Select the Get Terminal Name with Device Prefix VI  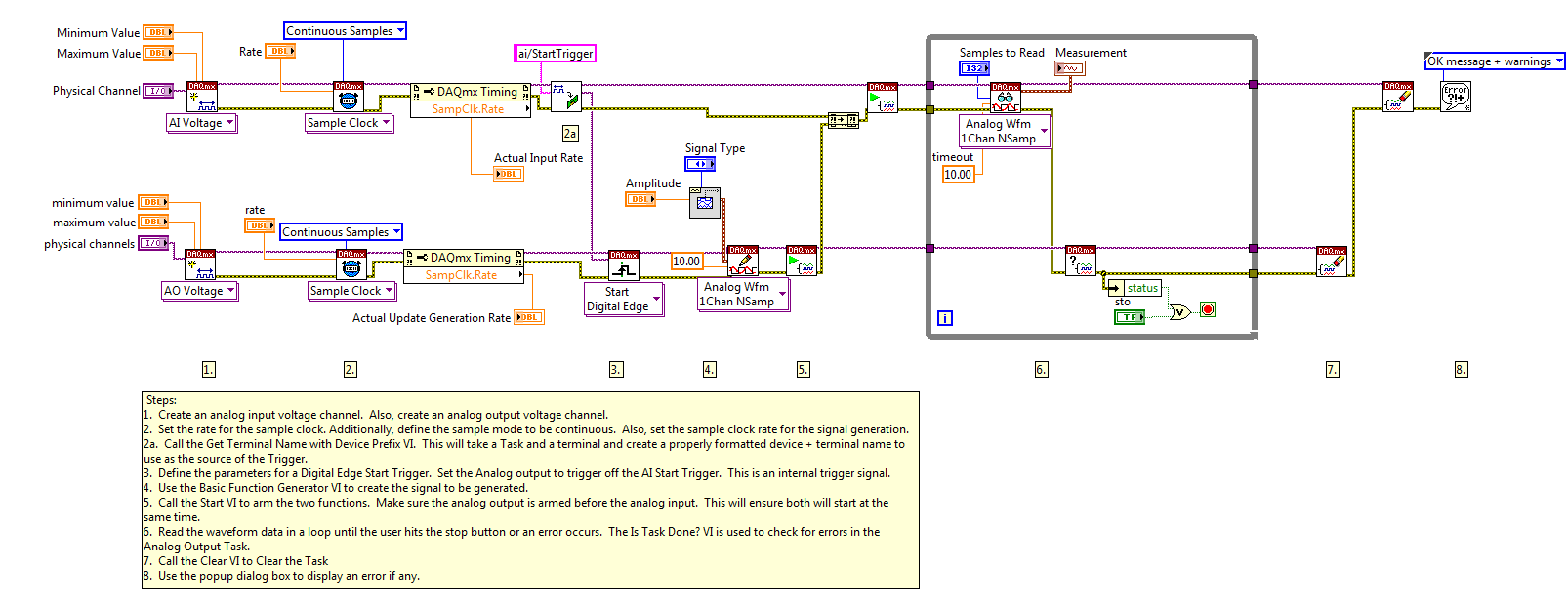(566, 98)
